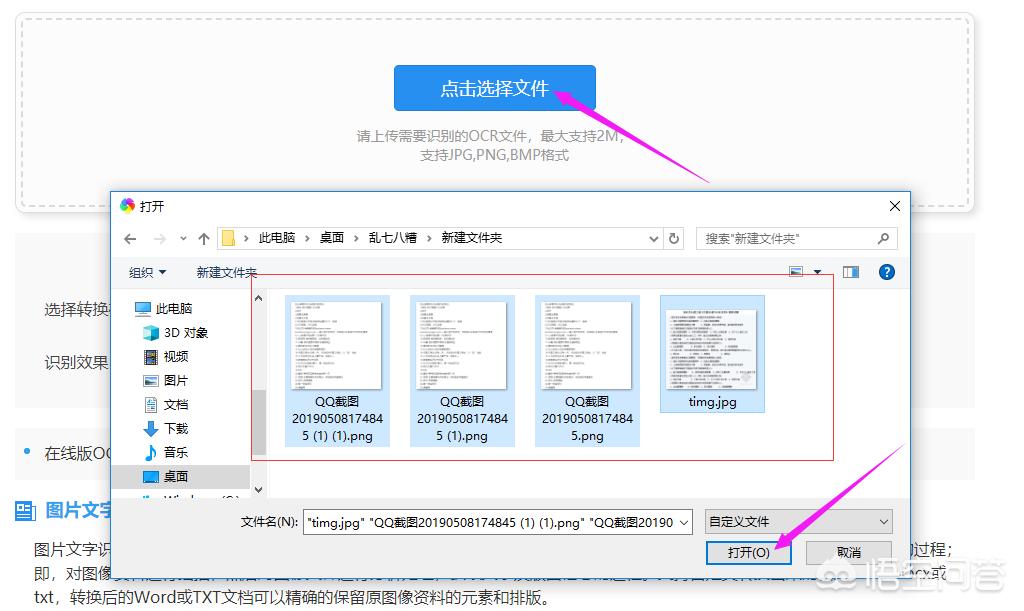1024x611 pixels.
Task: Open view options dropdown arrow
Action: point(817,272)
